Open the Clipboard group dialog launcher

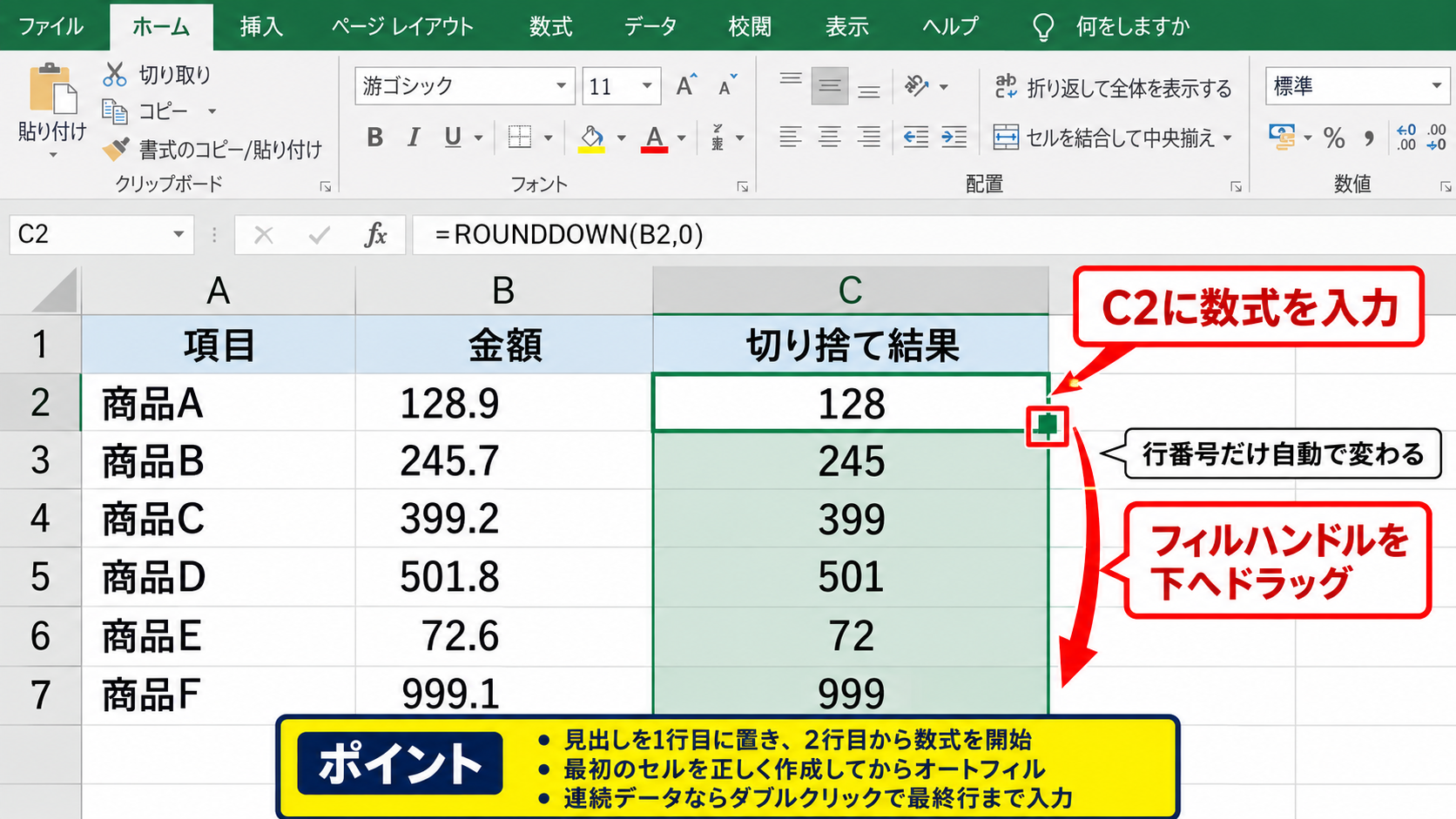(326, 186)
